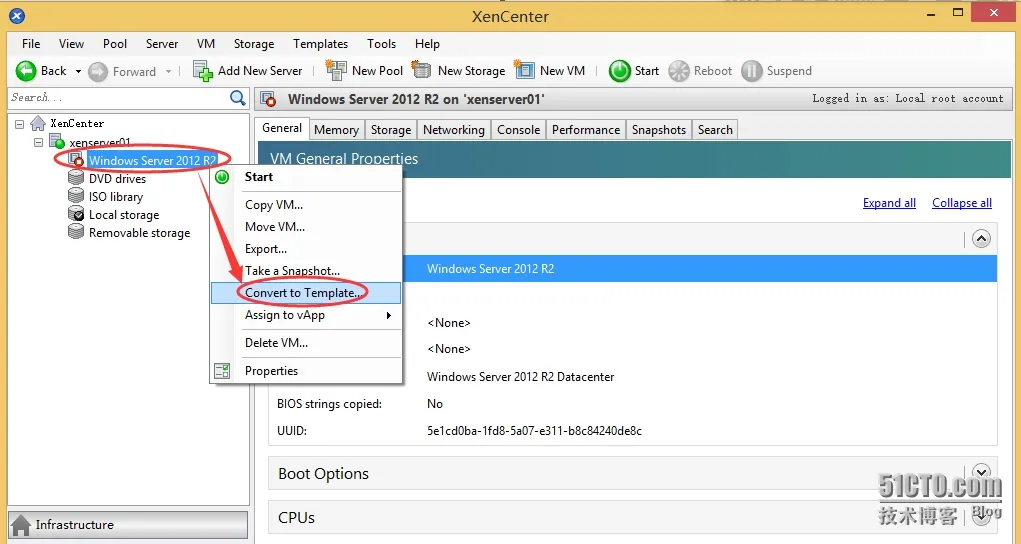
Task: Expand the Boot Options section chevron
Action: click(981, 472)
